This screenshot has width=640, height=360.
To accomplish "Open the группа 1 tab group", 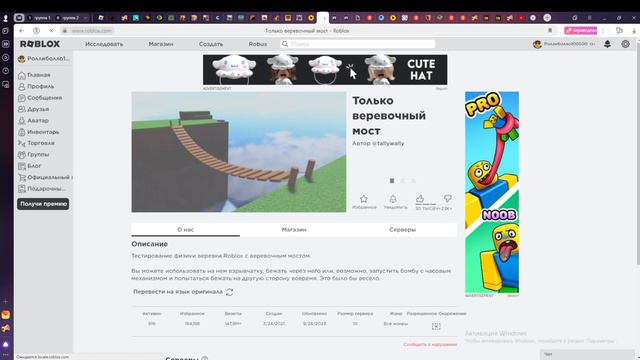I will coord(39,18).
